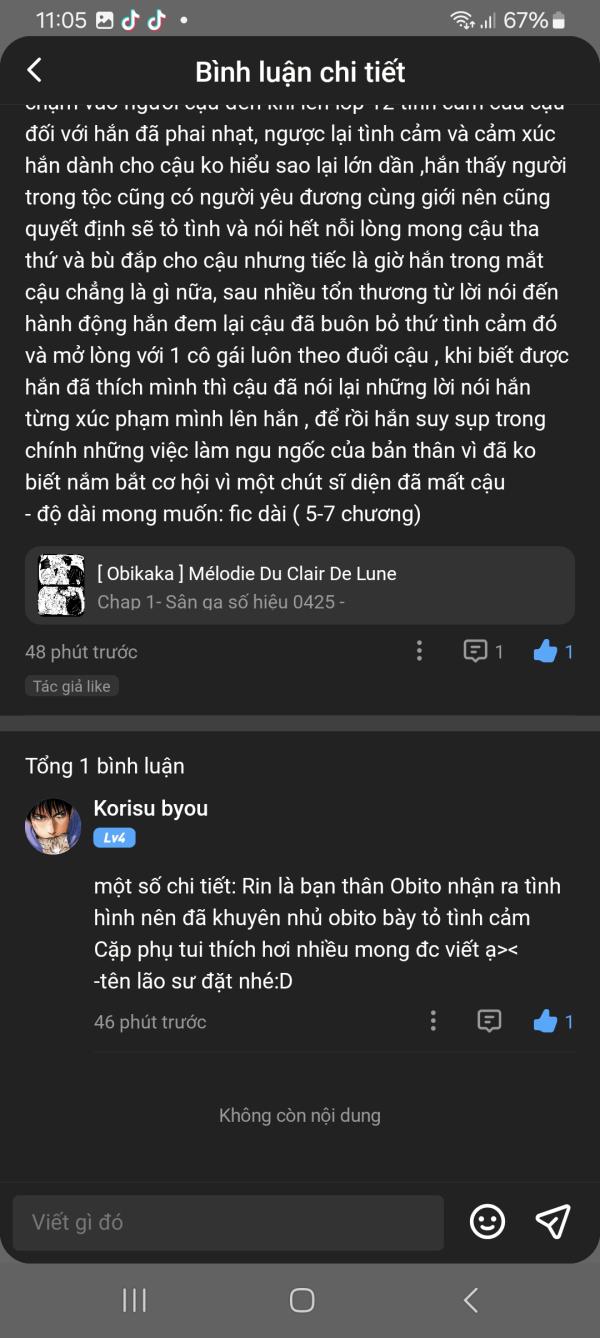Open Korisu byou's profile avatar
Viewport: 600px width, 1338px height.
[53, 826]
